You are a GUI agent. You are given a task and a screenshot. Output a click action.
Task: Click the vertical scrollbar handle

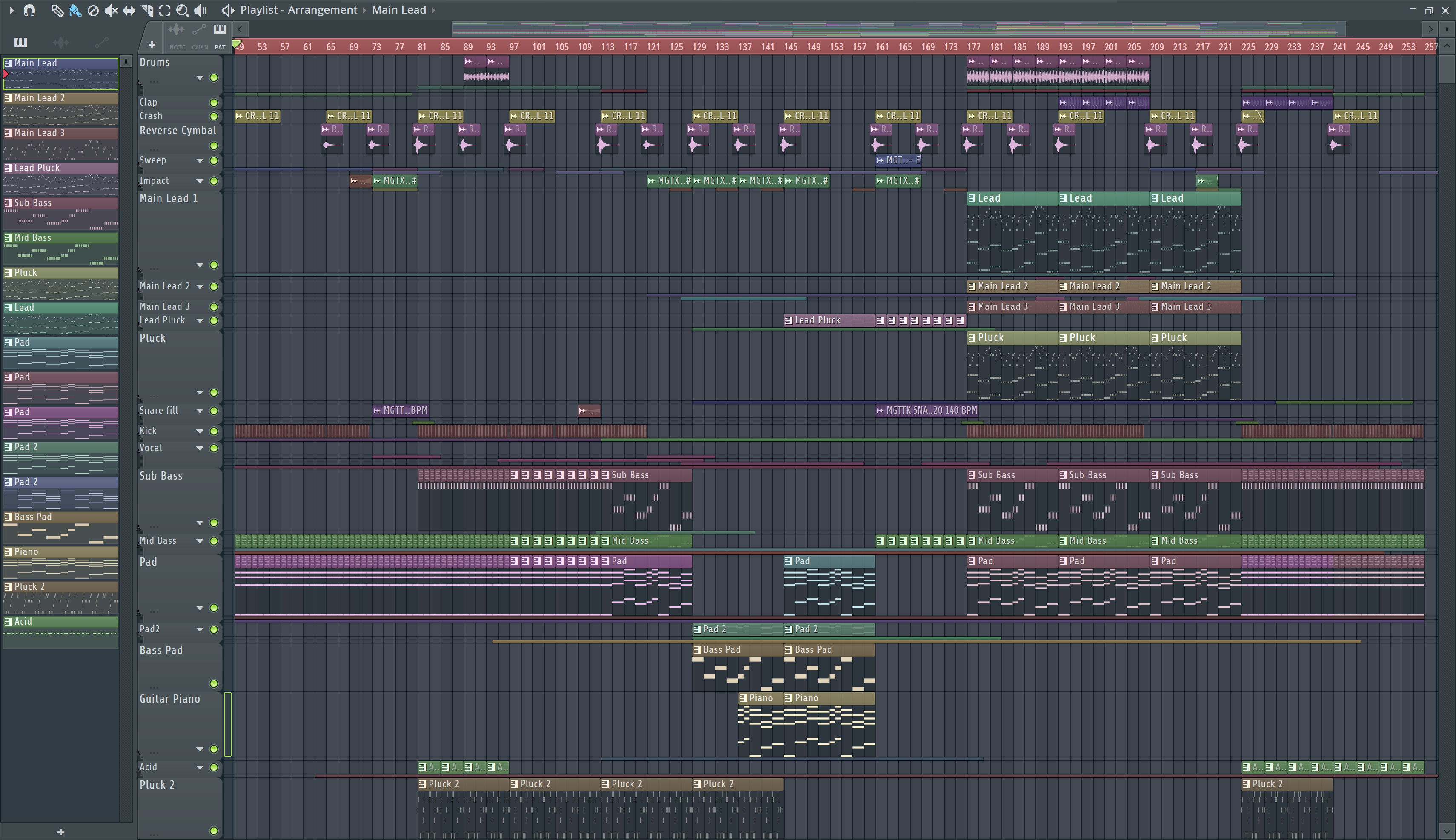point(1447,69)
